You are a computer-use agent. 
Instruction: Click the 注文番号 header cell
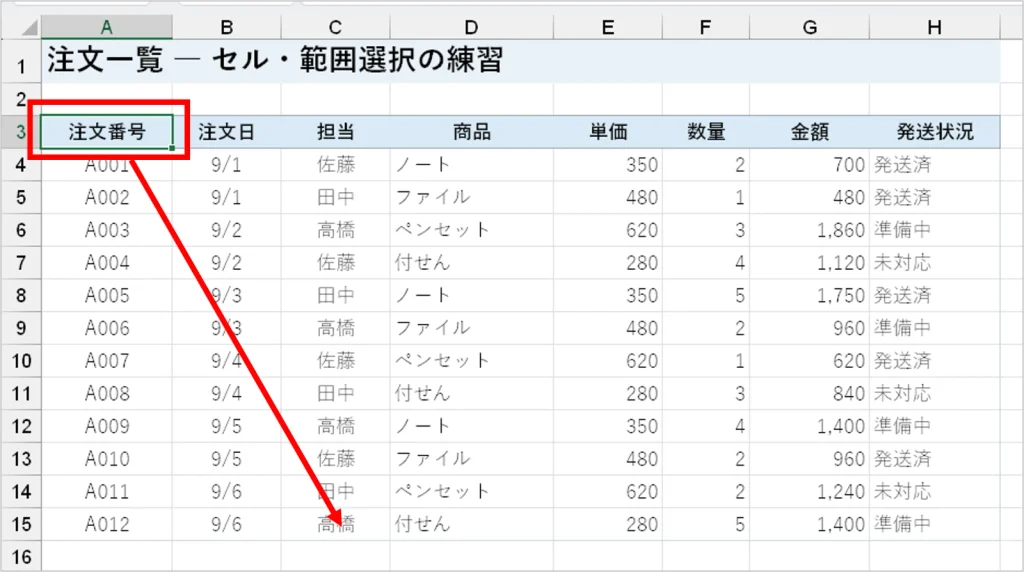click(106, 132)
